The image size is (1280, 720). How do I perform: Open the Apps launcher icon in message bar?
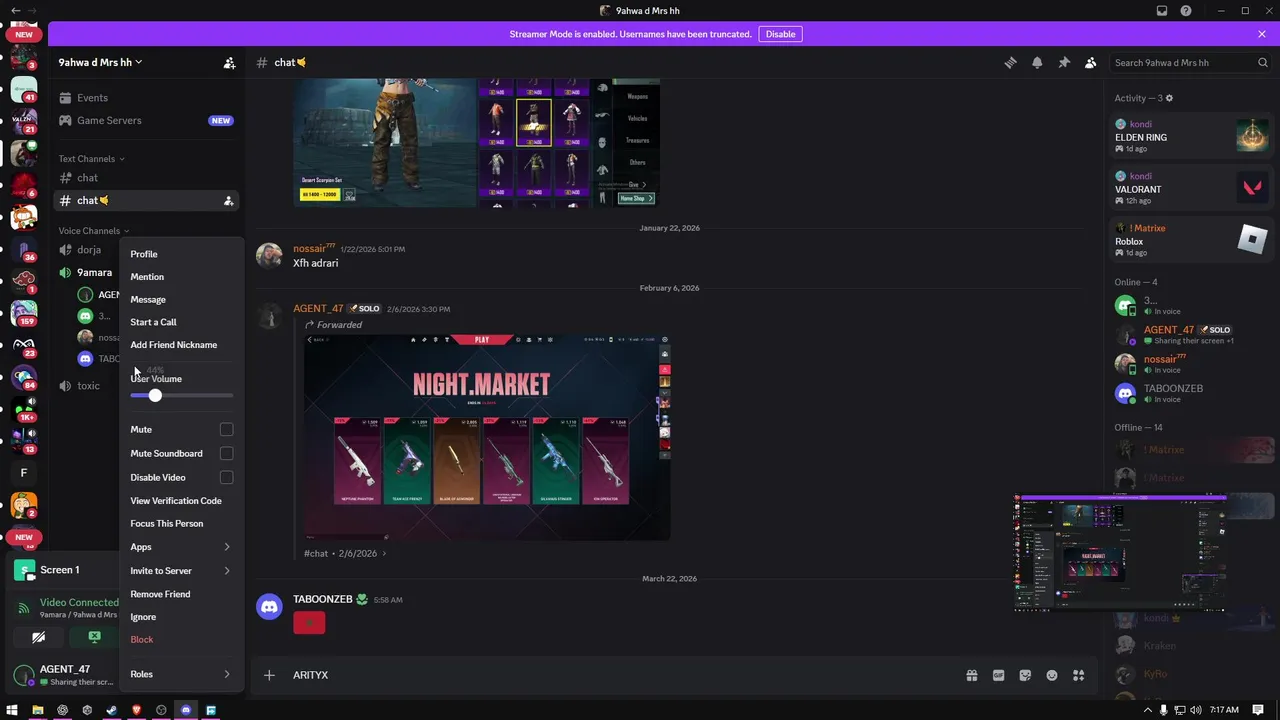pyautogui.click(x=1078, y=675)
